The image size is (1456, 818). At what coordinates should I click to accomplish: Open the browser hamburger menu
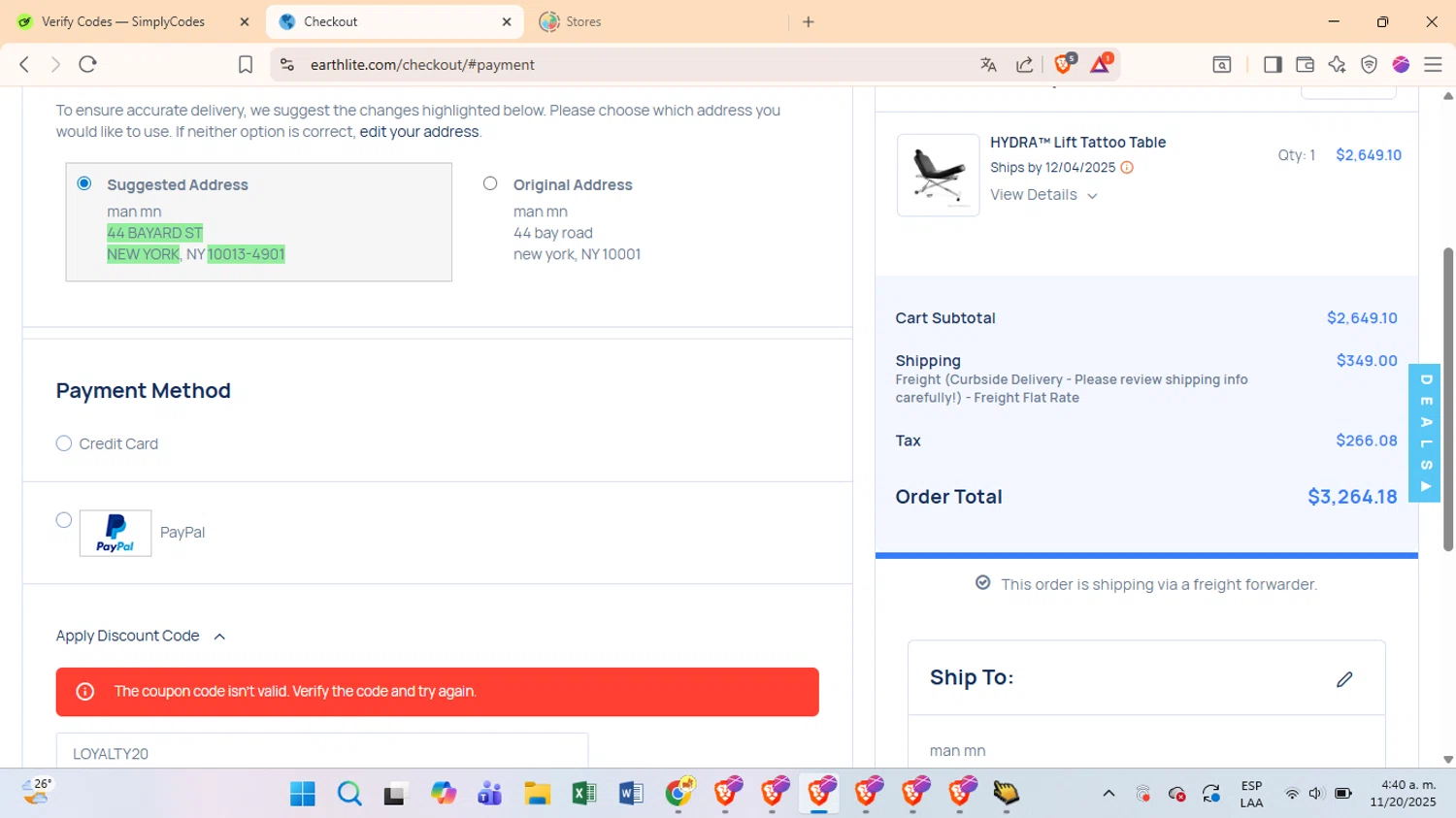[1433, 64]
